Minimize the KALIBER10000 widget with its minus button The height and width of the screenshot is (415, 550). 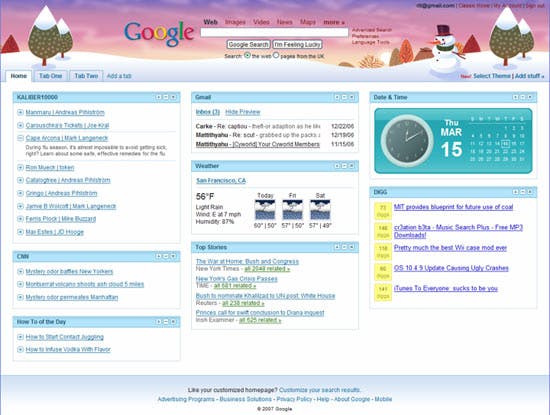[166, 97]
